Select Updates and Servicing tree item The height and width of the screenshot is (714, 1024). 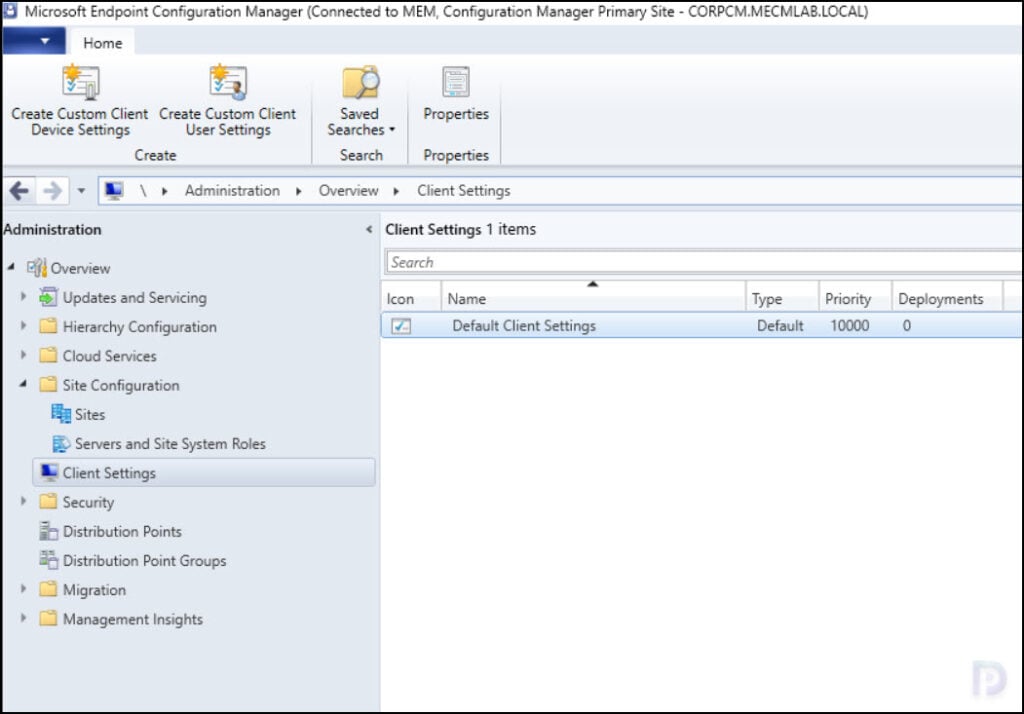coord(135,297)
